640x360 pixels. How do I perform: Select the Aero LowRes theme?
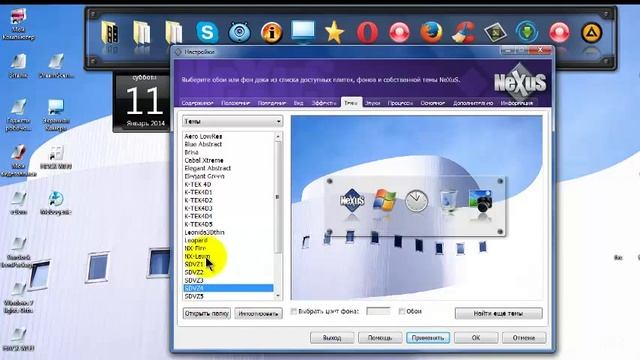(203, 136)
